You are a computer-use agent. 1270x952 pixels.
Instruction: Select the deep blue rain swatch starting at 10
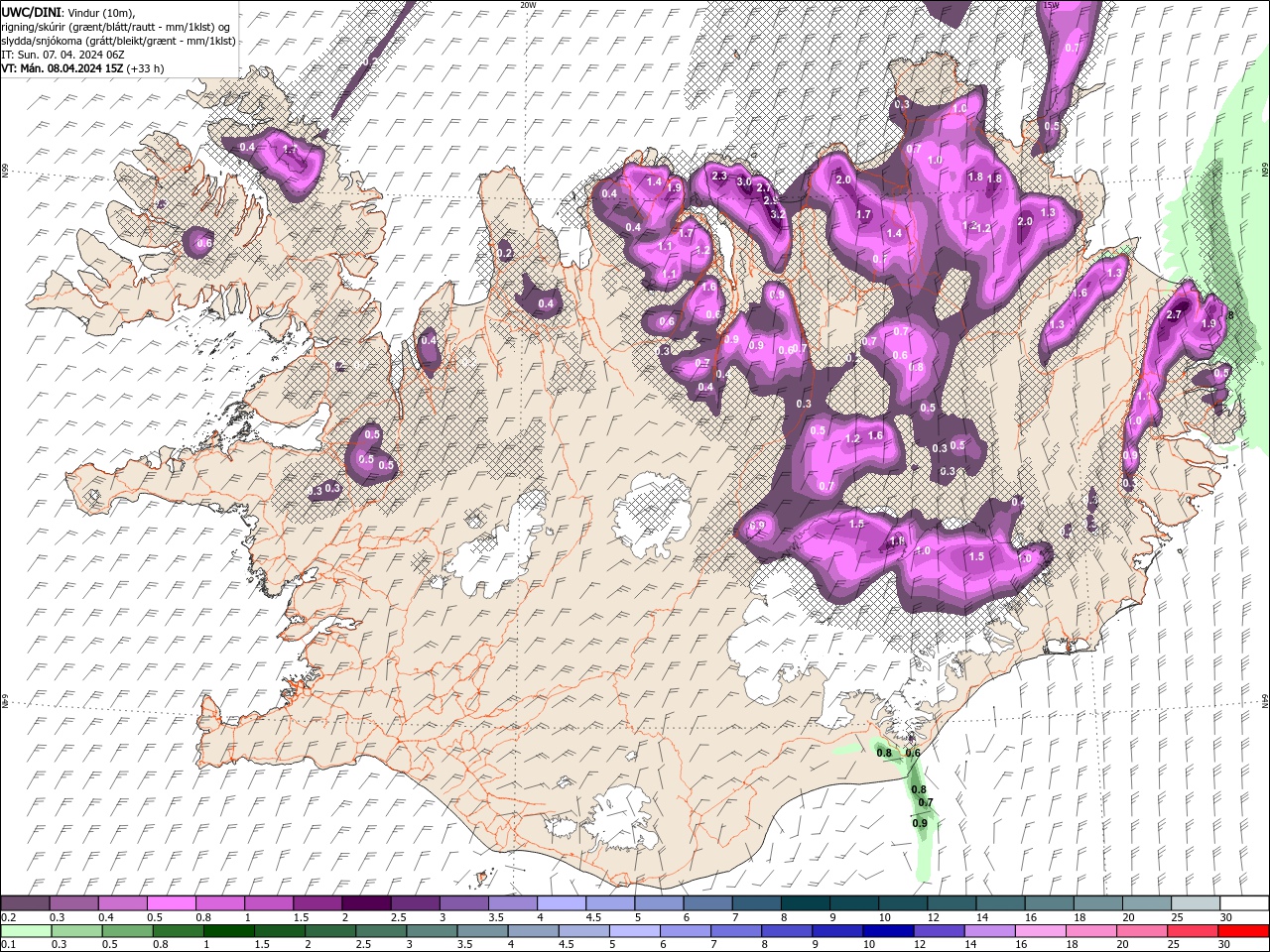[x=889, y=931]
